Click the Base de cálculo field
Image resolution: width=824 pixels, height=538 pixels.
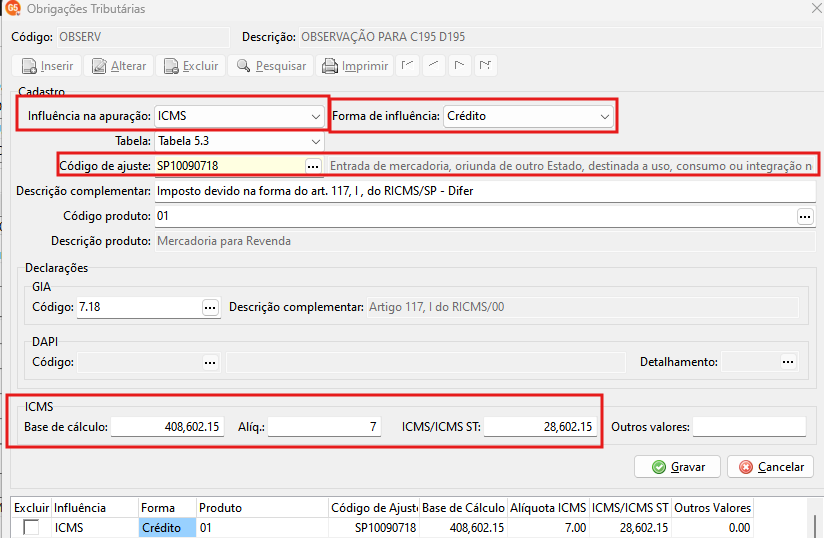coord(168,427)
